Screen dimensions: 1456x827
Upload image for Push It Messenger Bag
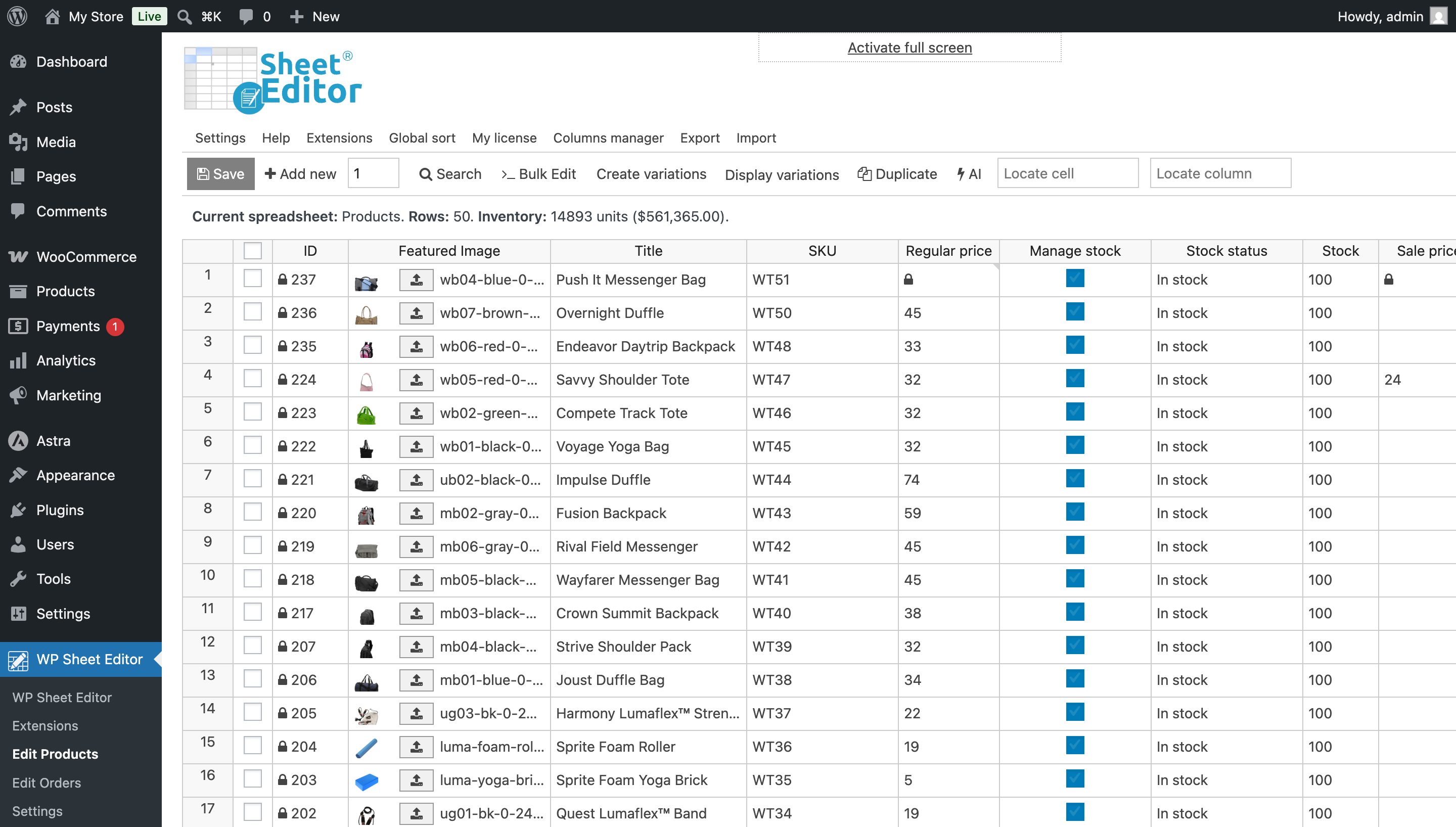(416, 280)
